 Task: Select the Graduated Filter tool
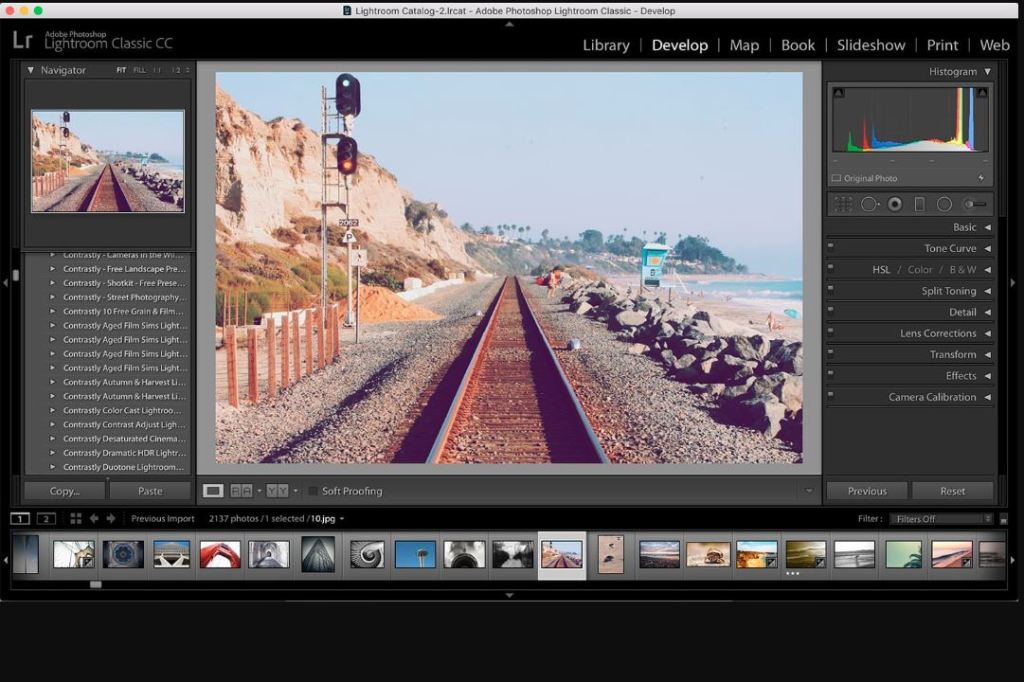coord(920,204)
